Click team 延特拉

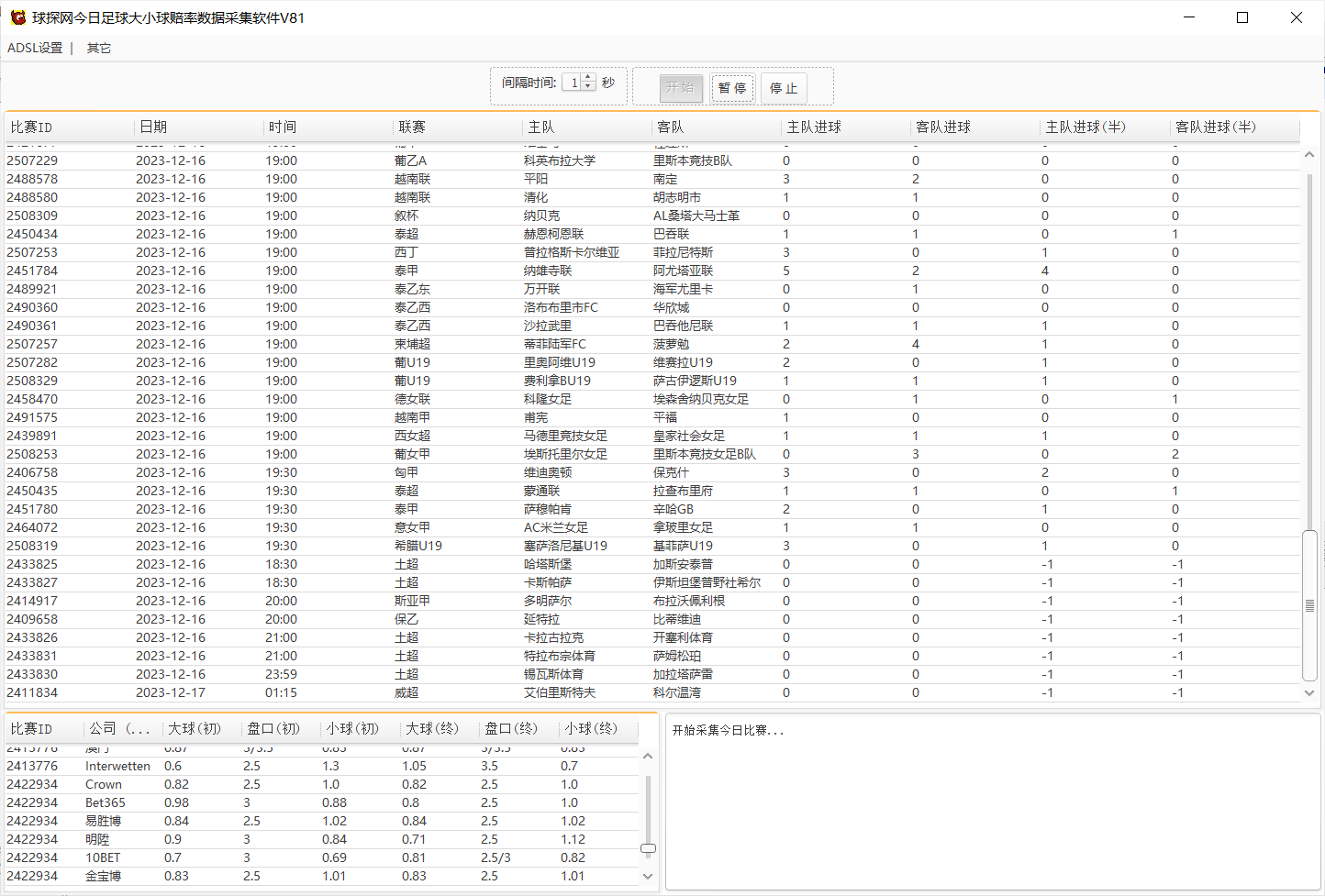(x=541, y=619)
